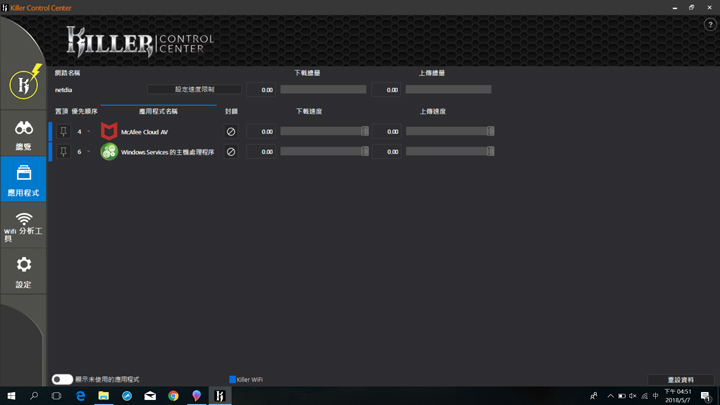Sort by 優先順序 column header
720x405 pixels.
pyautogui.click(x=84, y=111)
